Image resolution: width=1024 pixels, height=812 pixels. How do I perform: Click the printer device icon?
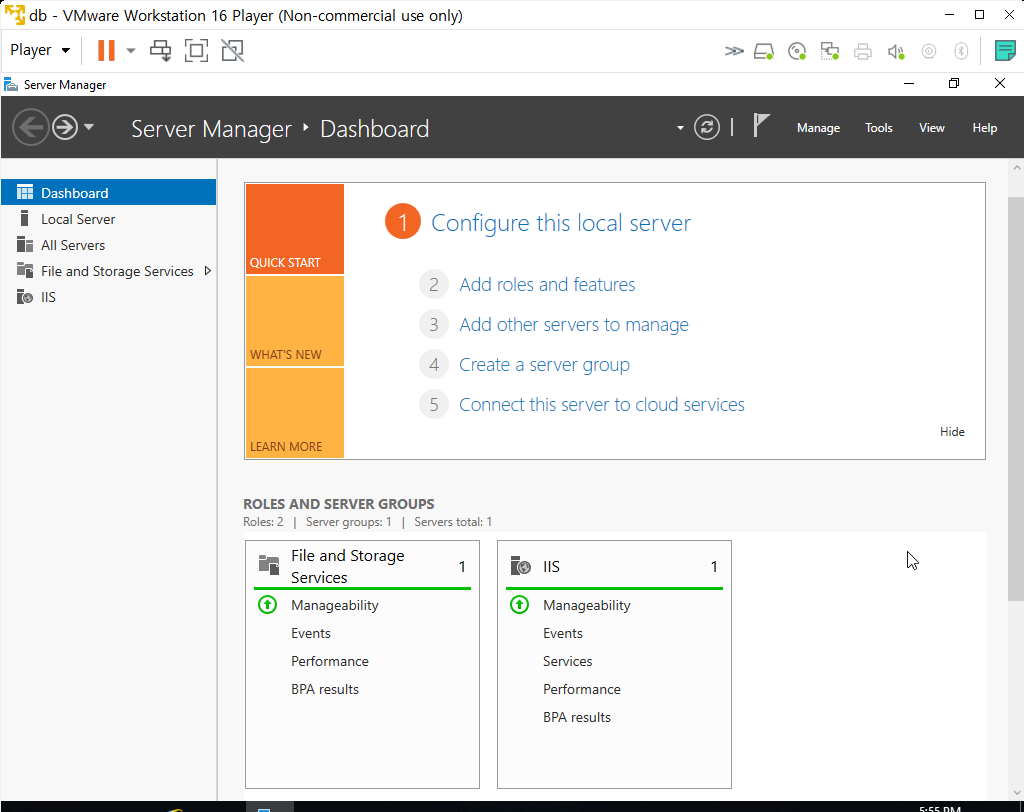coord(863,51)
